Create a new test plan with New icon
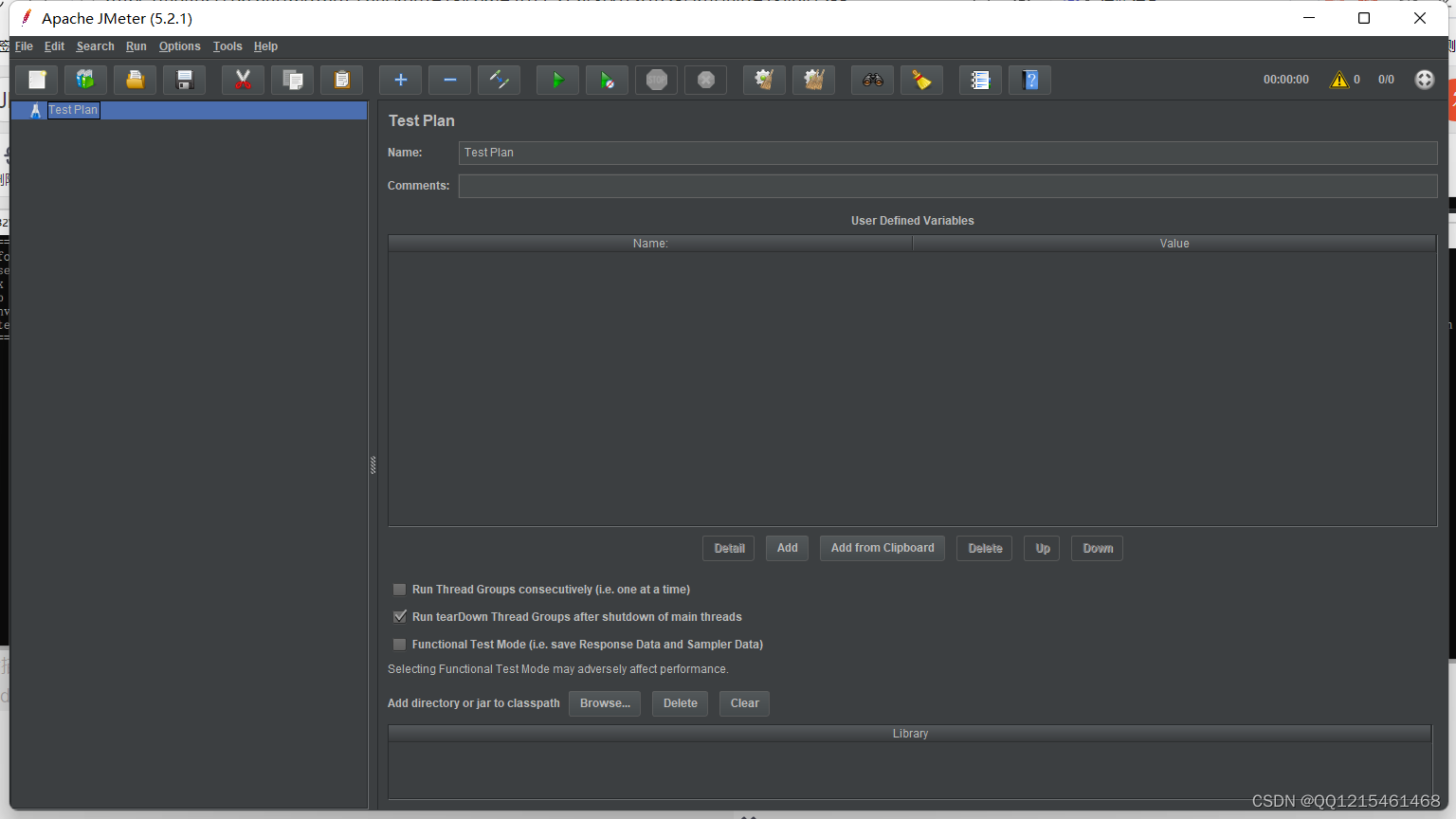The image size is (1456, 819). coord(37,80)
